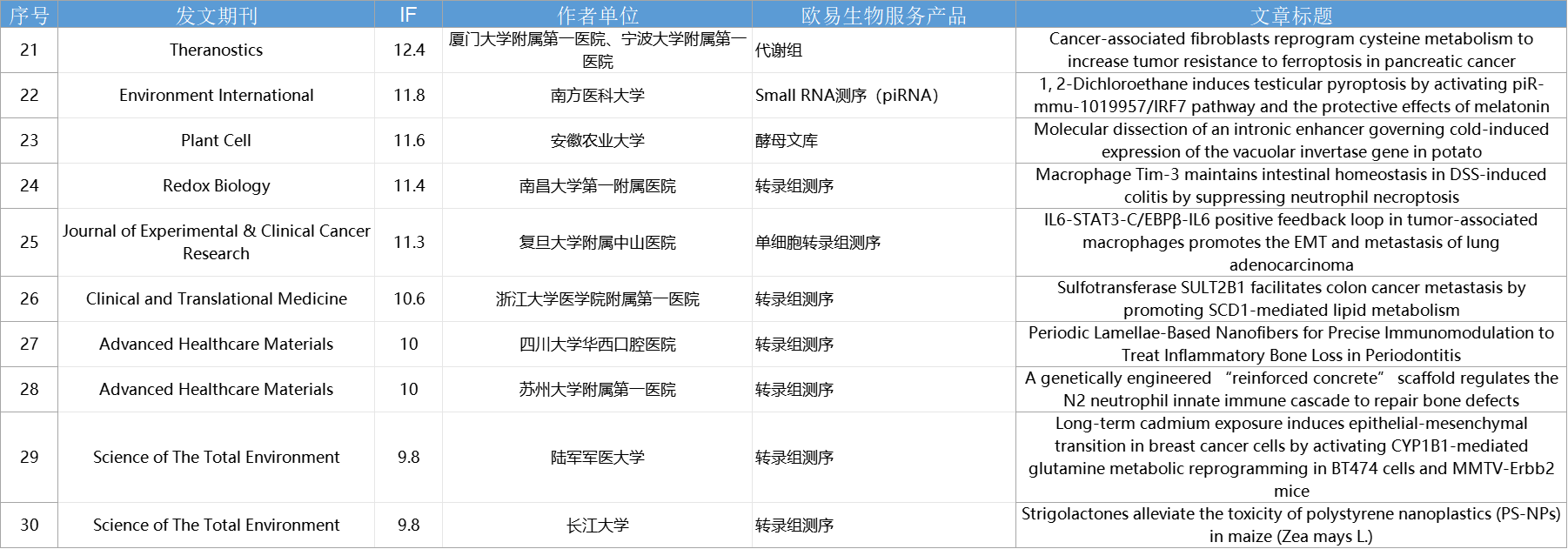Screen dimensions: 1568x549
Task: Select Advanced Healthcare Materials in row 27
Action: (216, 344)
